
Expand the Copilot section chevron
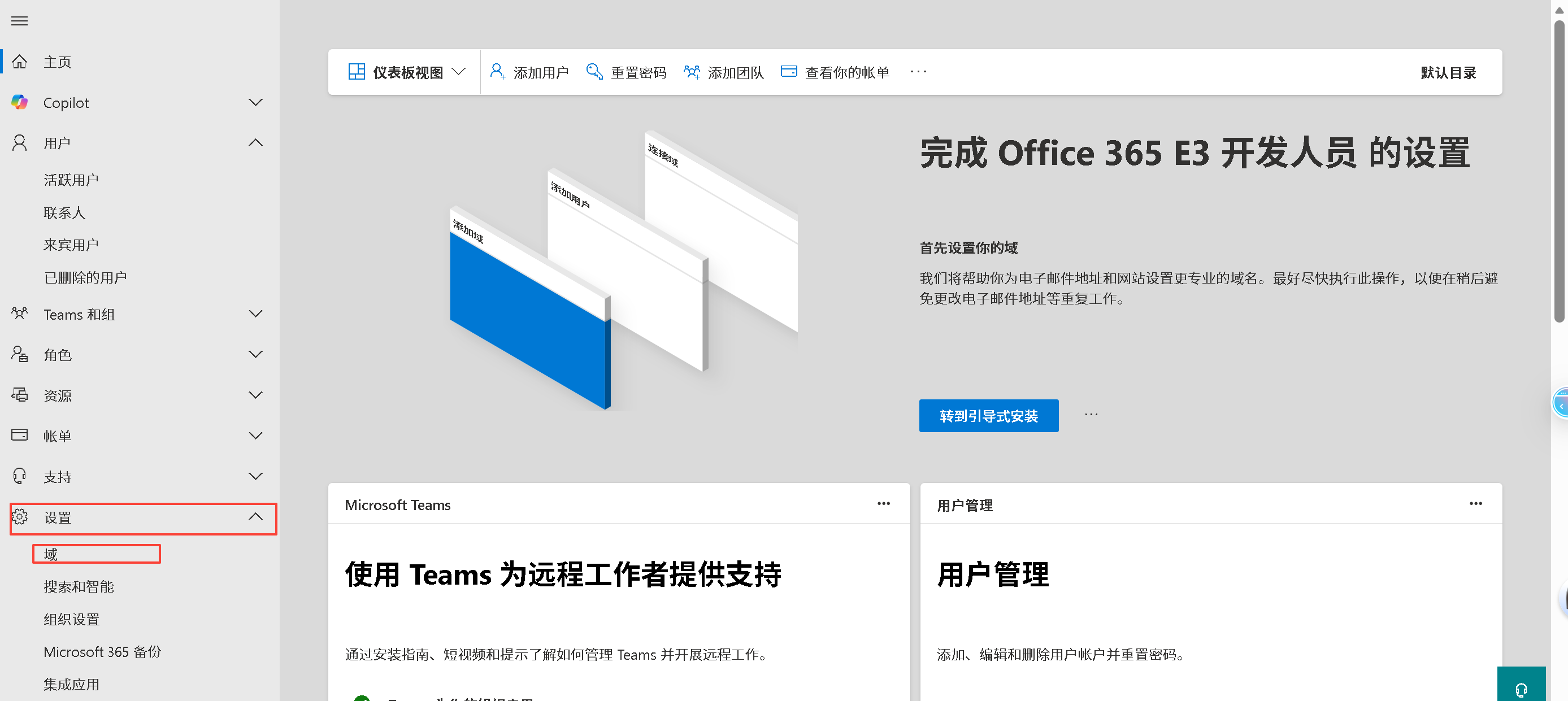[255, 102]
